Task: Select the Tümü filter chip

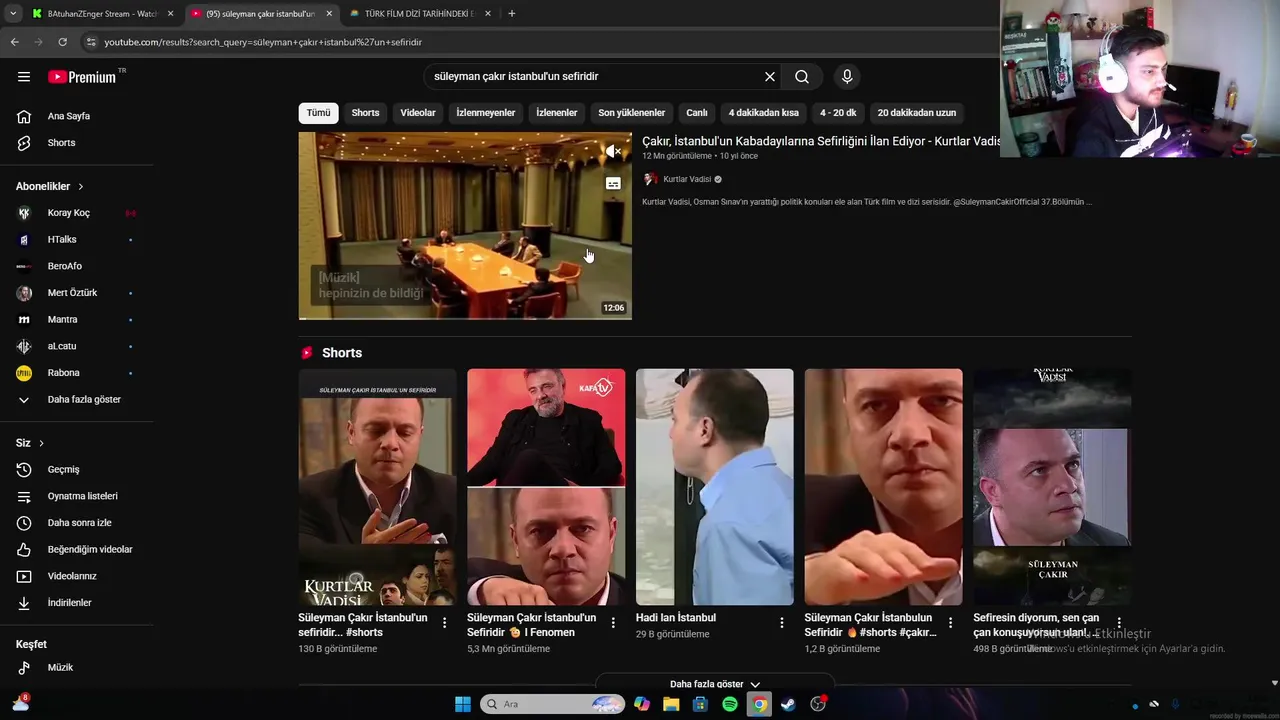Action: (318, 113)
